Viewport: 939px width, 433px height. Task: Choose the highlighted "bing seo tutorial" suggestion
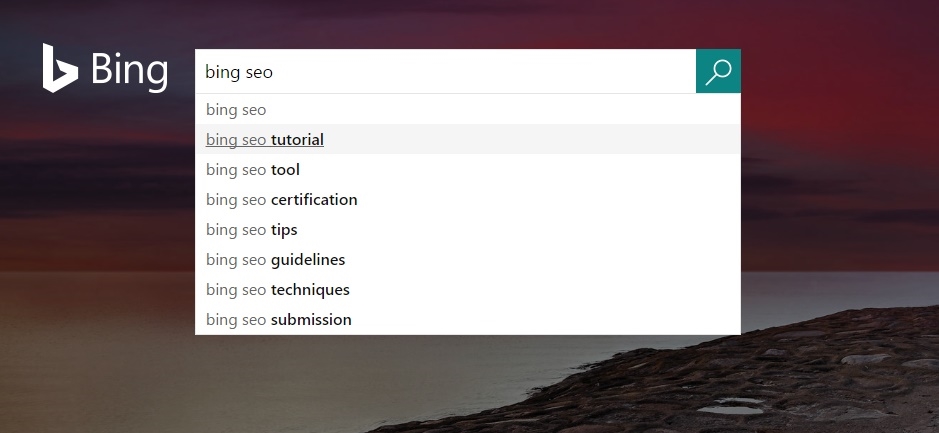(x=468, y=140)
